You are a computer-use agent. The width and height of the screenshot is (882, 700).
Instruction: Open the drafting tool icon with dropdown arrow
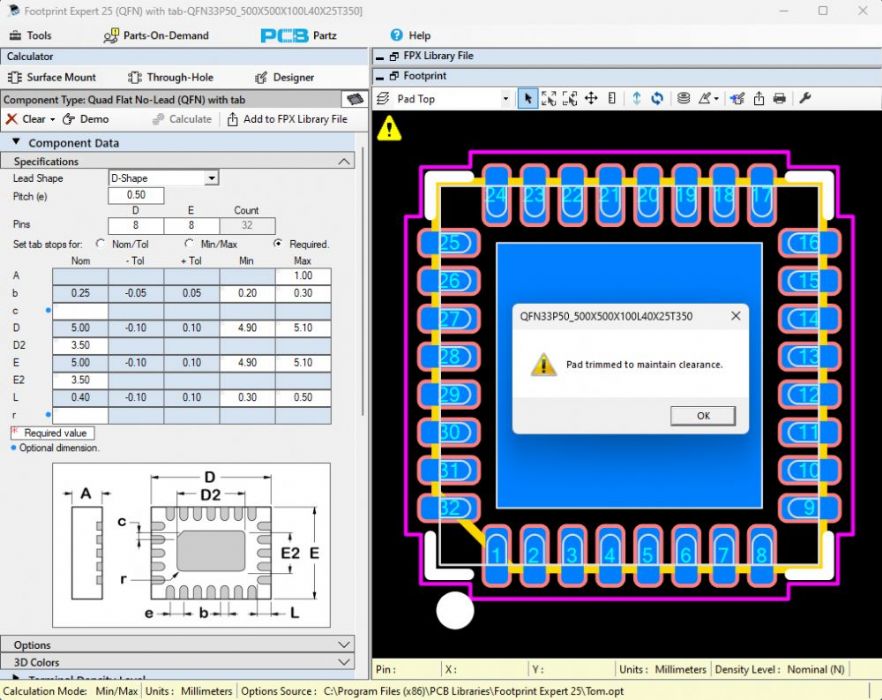(x=708, y=99)
